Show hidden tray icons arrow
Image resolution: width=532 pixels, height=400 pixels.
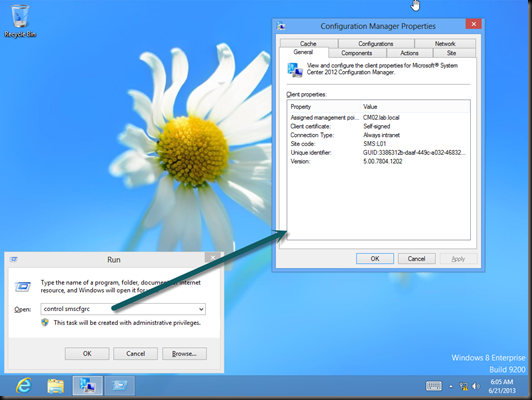[451, 386]
